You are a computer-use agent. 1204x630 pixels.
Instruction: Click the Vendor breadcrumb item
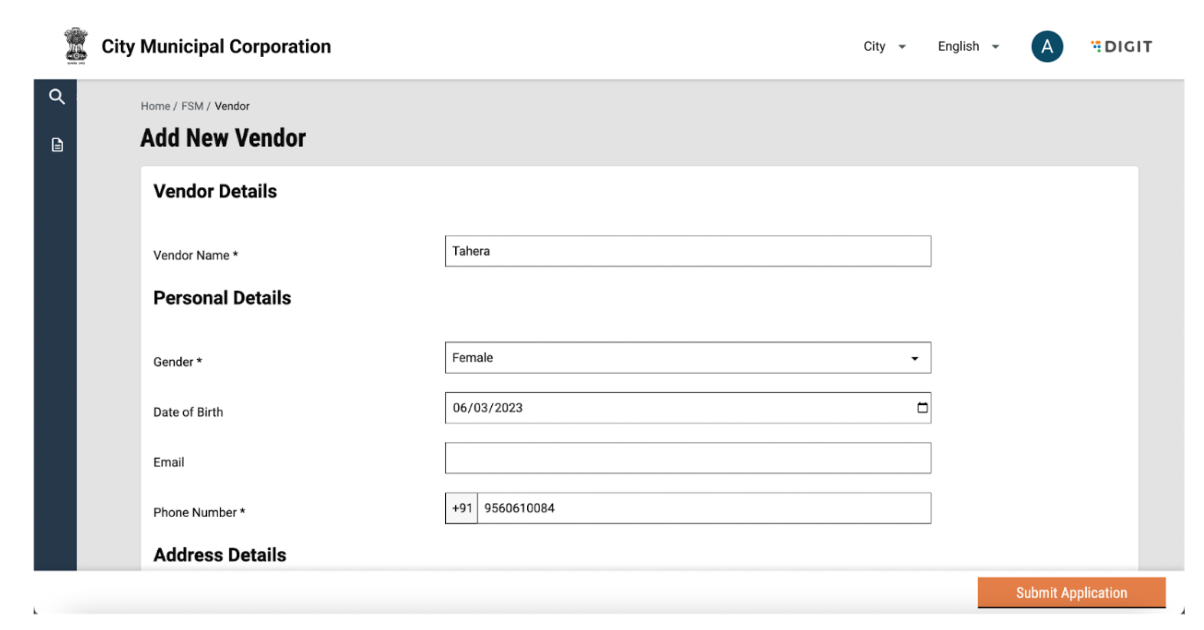pos(232,106)
